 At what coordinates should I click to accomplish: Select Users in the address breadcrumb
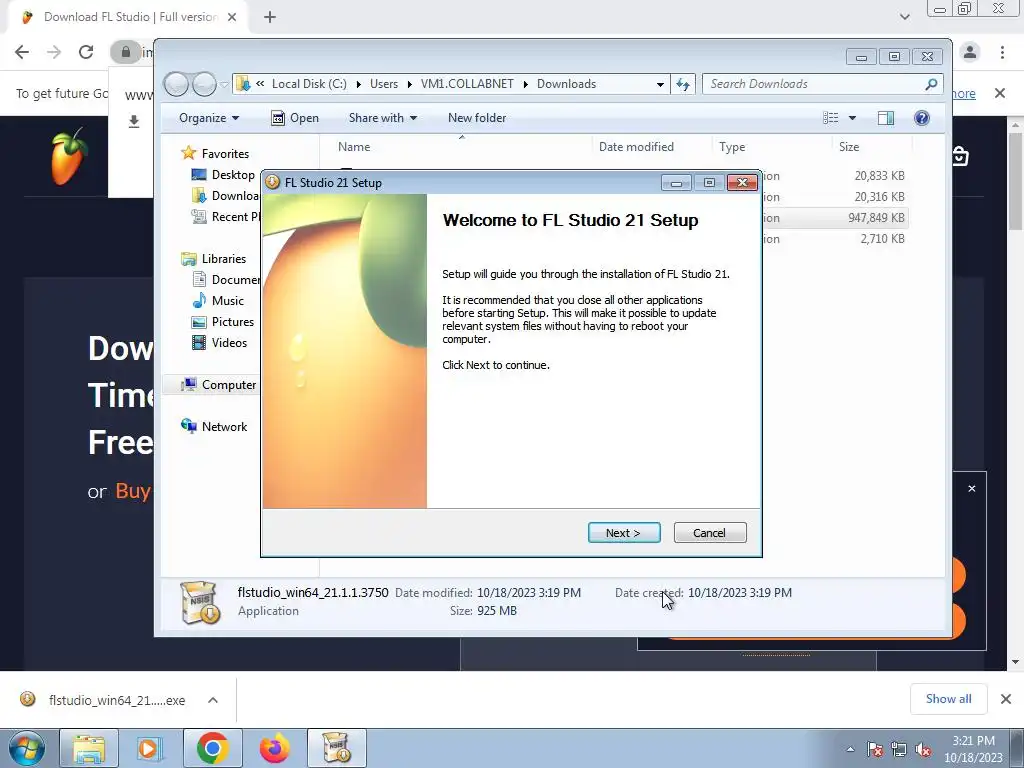pyautogui.click(x=383, y=84)
